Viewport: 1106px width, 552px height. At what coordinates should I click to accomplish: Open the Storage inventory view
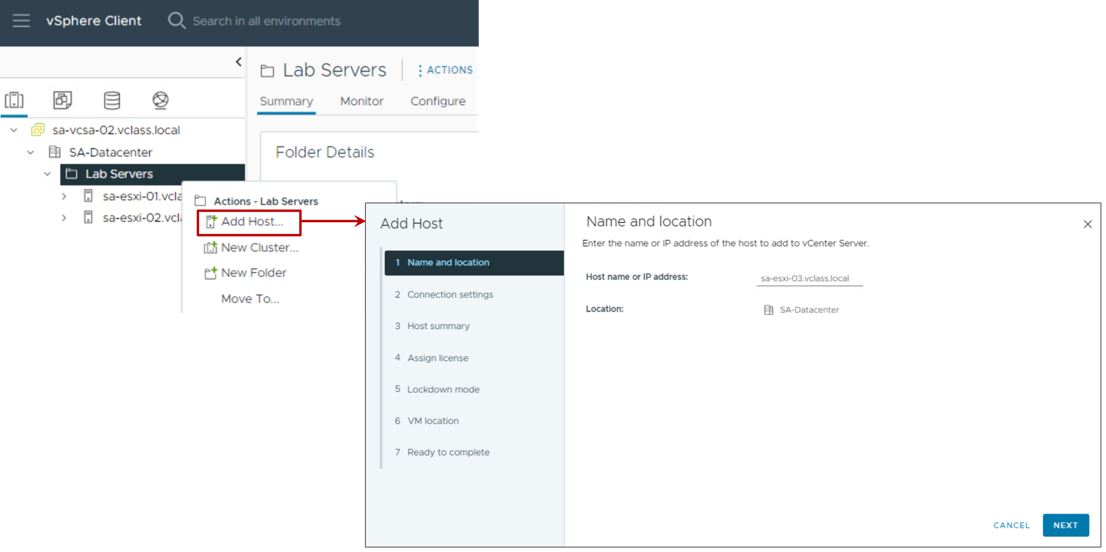pos(112,100)
